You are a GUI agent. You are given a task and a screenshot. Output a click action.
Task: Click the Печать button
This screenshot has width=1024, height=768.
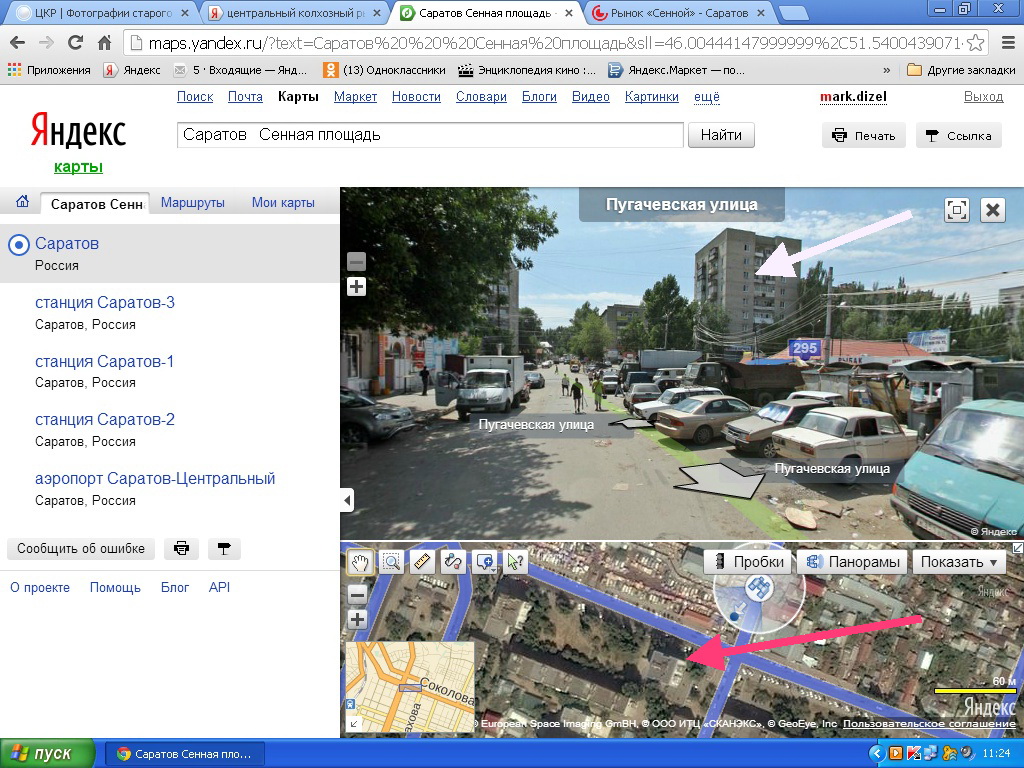click(863, 135)
